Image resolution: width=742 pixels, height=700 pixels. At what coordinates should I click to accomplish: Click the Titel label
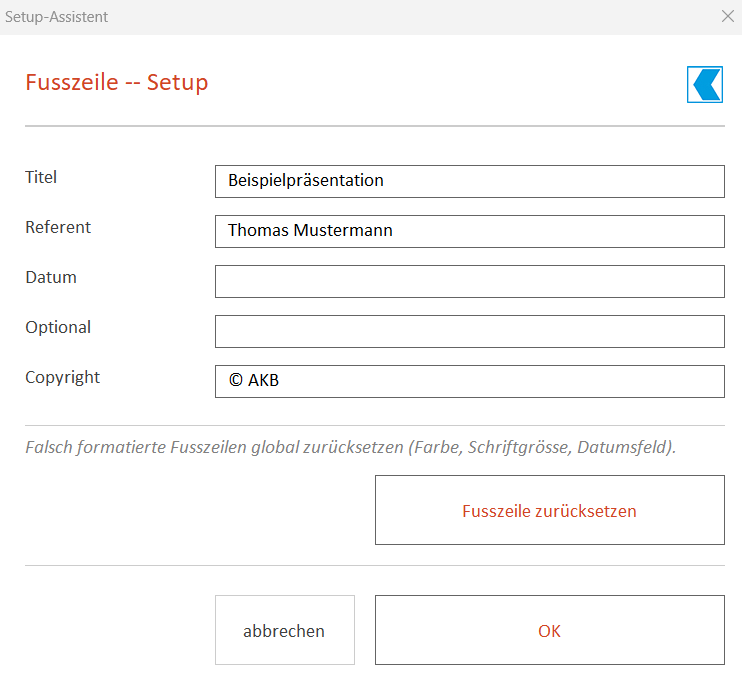[x=41, y=177]
